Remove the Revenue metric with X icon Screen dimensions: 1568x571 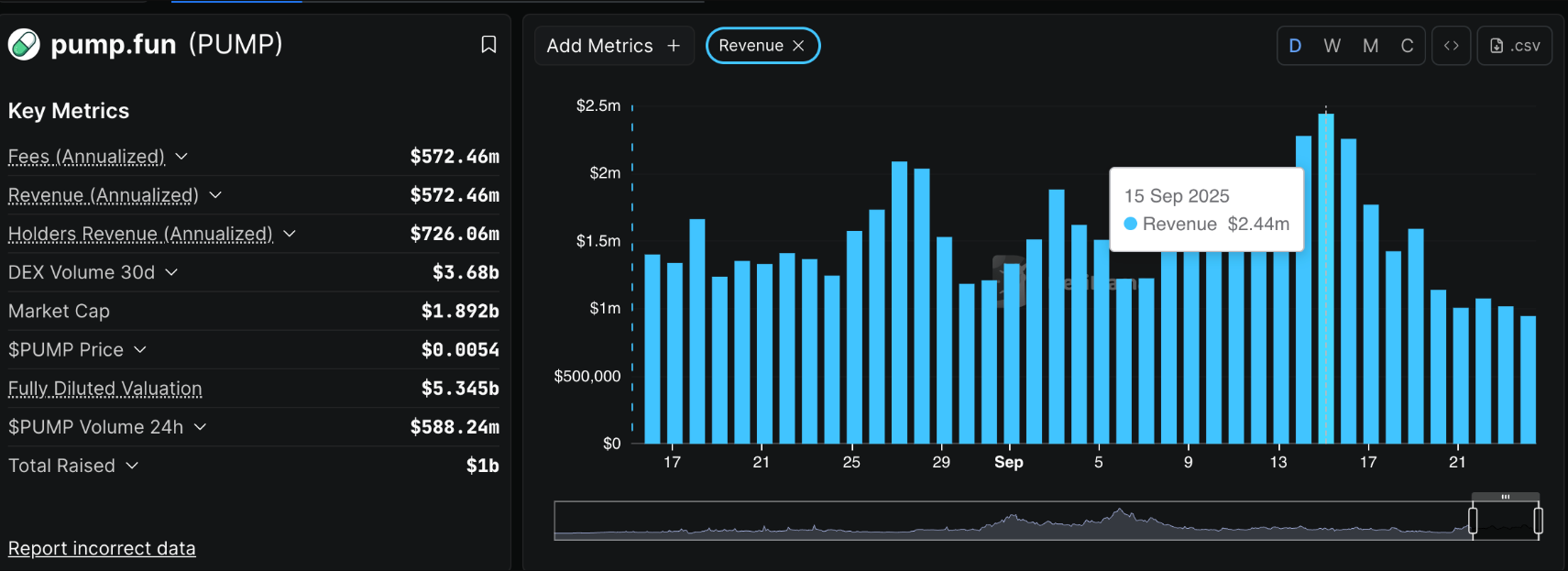point(798,46)
